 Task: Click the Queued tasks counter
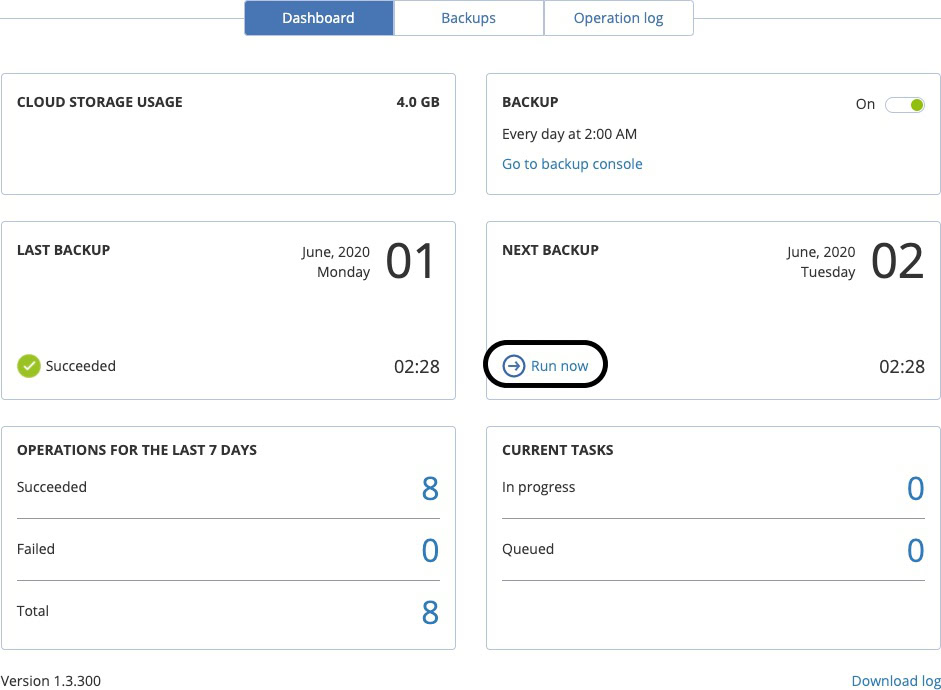[x=916, y=551]
